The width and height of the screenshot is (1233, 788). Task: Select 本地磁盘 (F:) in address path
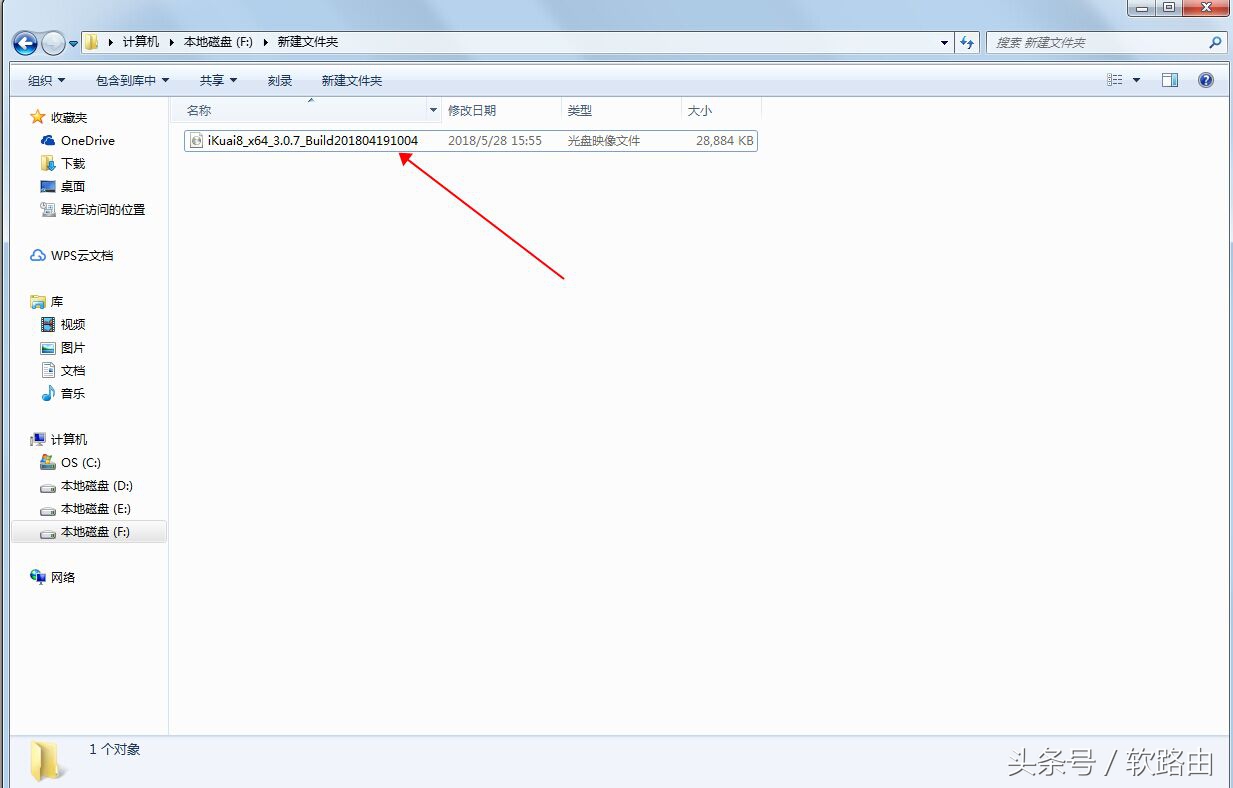tap(219, 42)
